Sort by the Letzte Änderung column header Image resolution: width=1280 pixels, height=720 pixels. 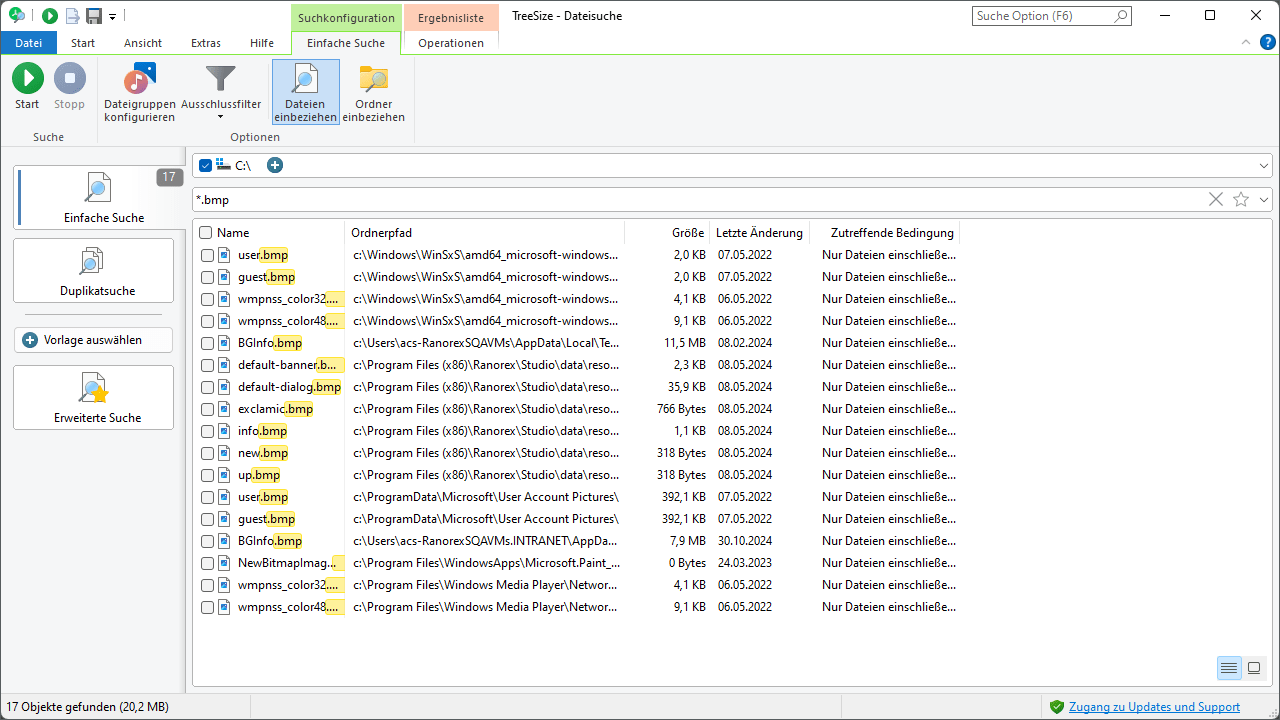click(760, 233)
